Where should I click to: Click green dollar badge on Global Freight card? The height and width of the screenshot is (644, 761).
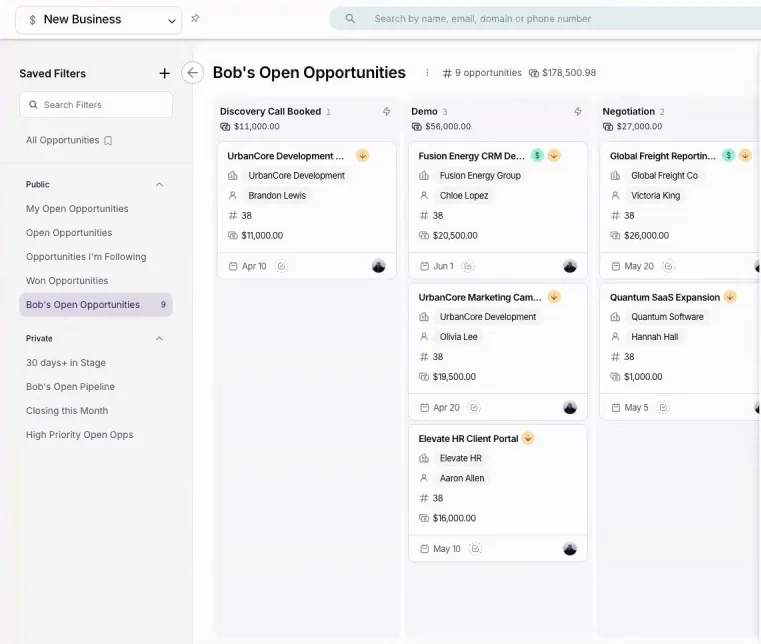click(x=728, y=155)
